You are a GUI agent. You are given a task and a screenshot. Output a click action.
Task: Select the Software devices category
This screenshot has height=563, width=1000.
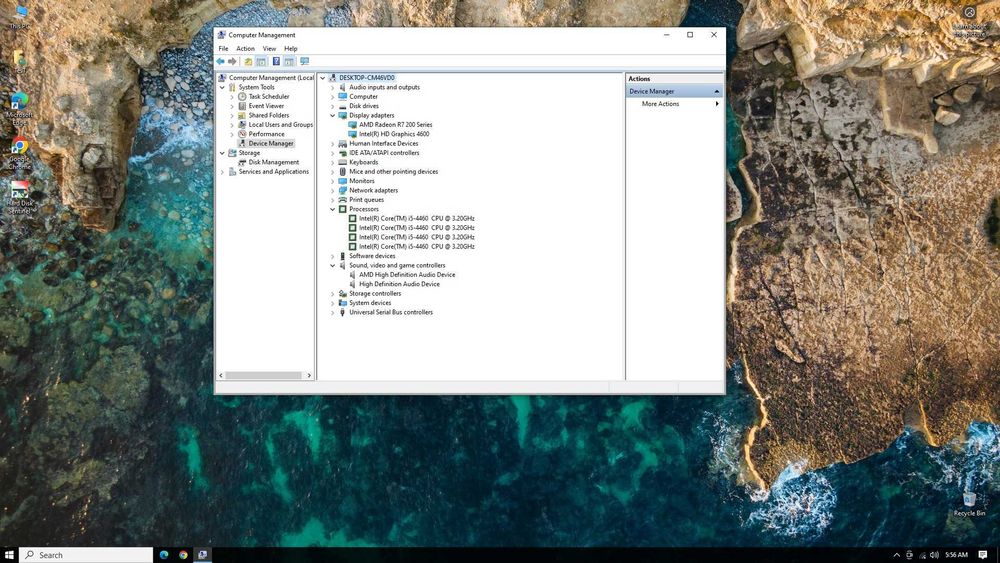point(372,256)
